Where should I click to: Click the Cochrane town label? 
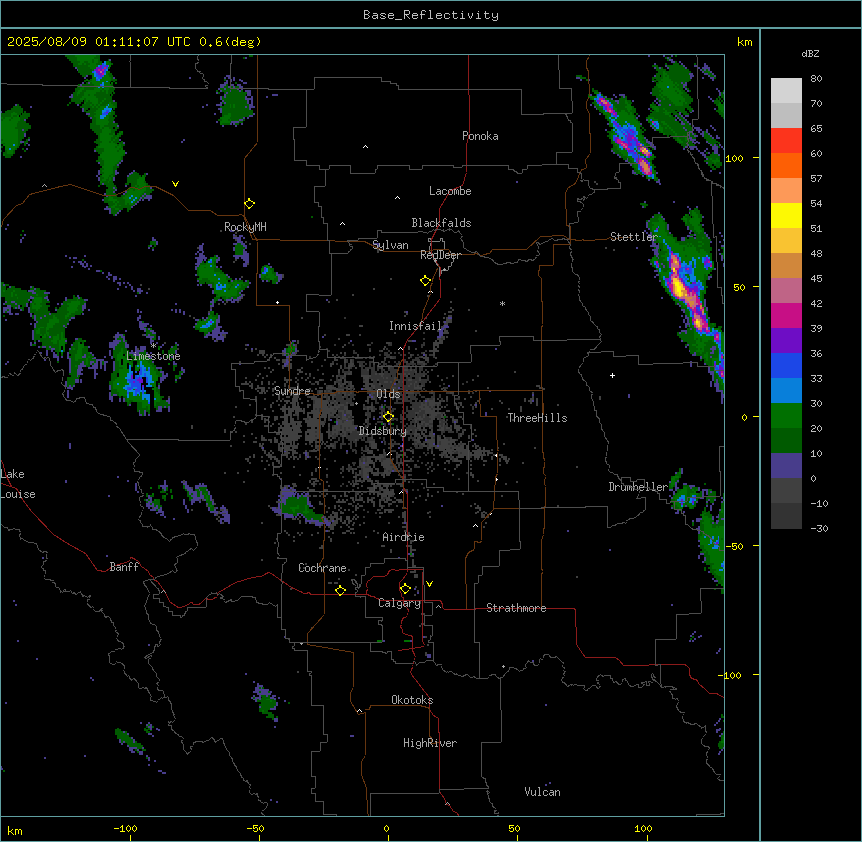pyautogui.click(x=322, y=568)
